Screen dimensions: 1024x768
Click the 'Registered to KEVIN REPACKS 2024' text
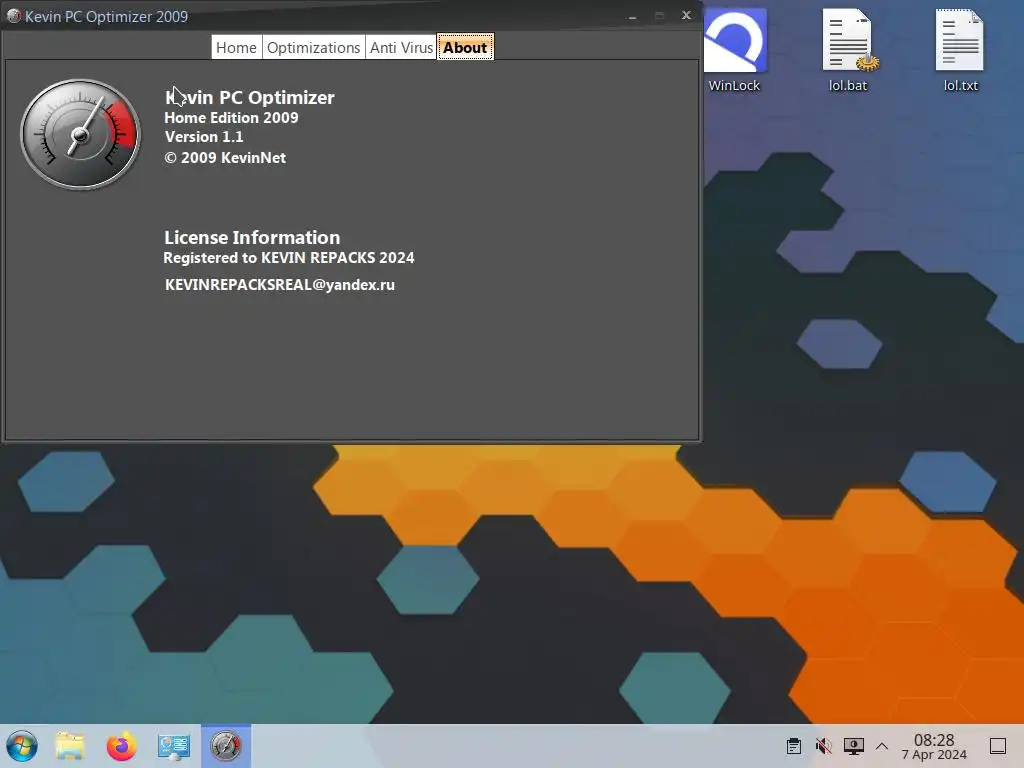pos(289,257)
